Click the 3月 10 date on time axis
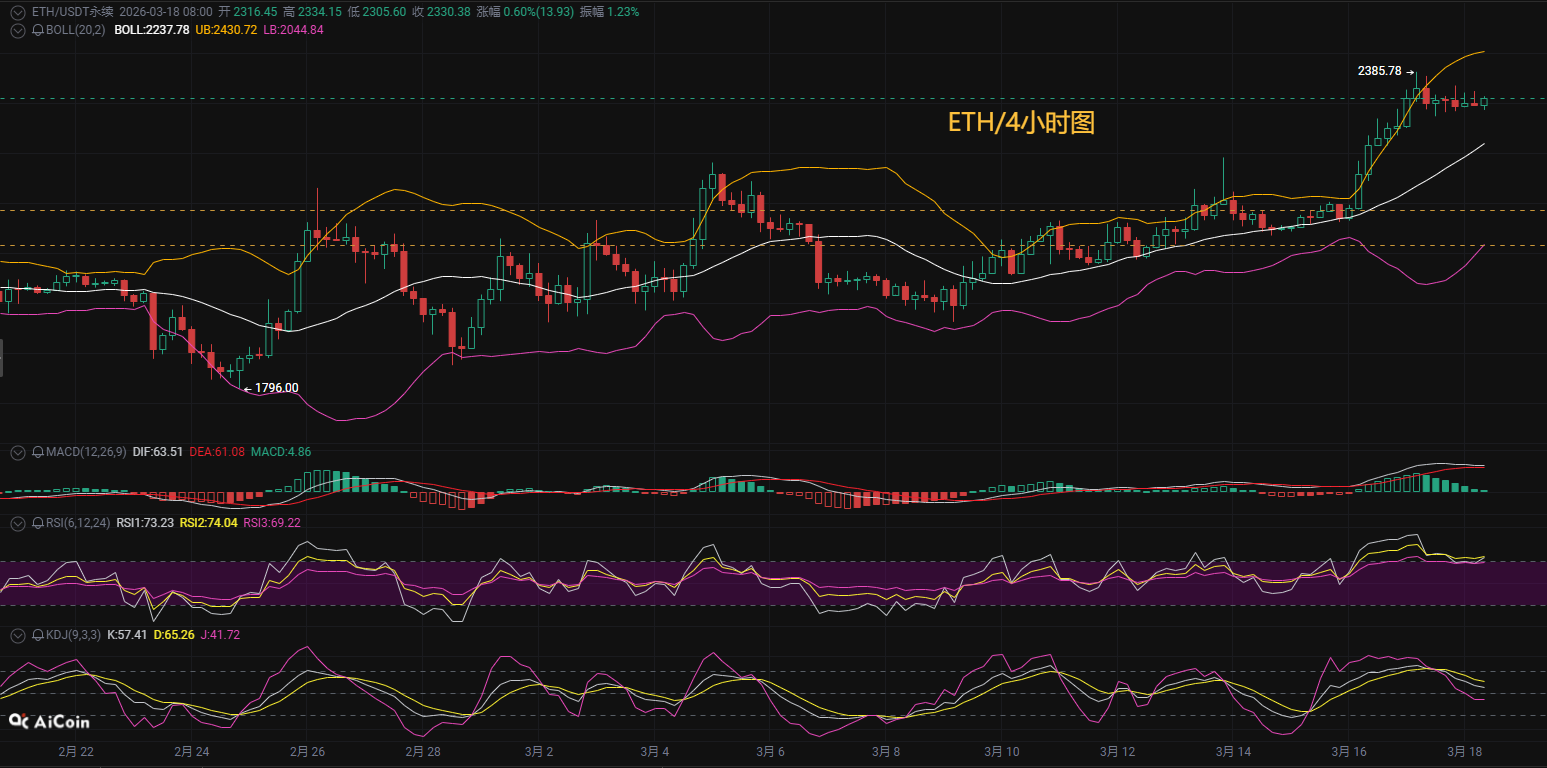Image resolution: width=1547 pixels, height=768 pixels. (1000, 751)
